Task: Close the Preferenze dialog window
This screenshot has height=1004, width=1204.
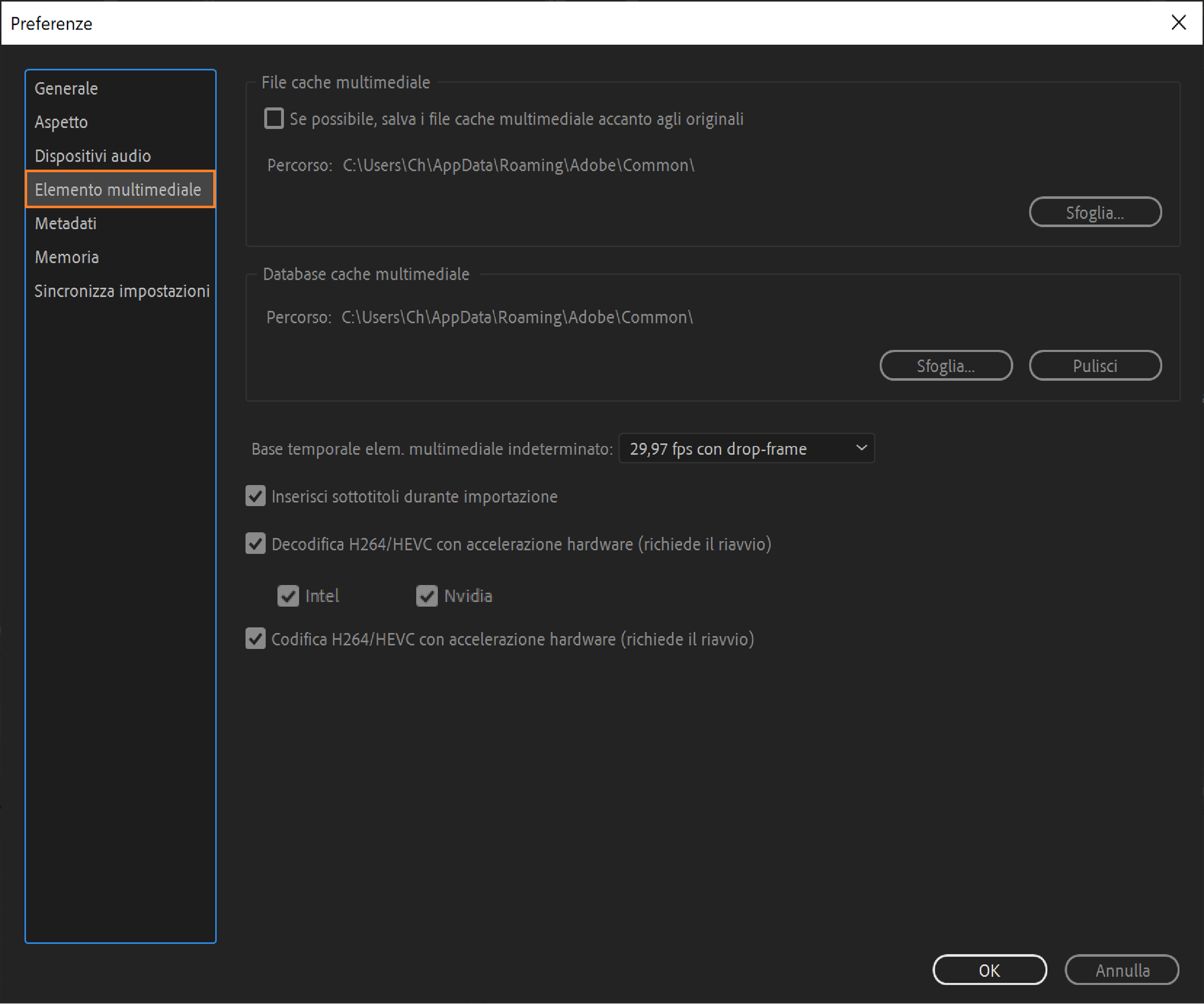Action: point(1178,23)
